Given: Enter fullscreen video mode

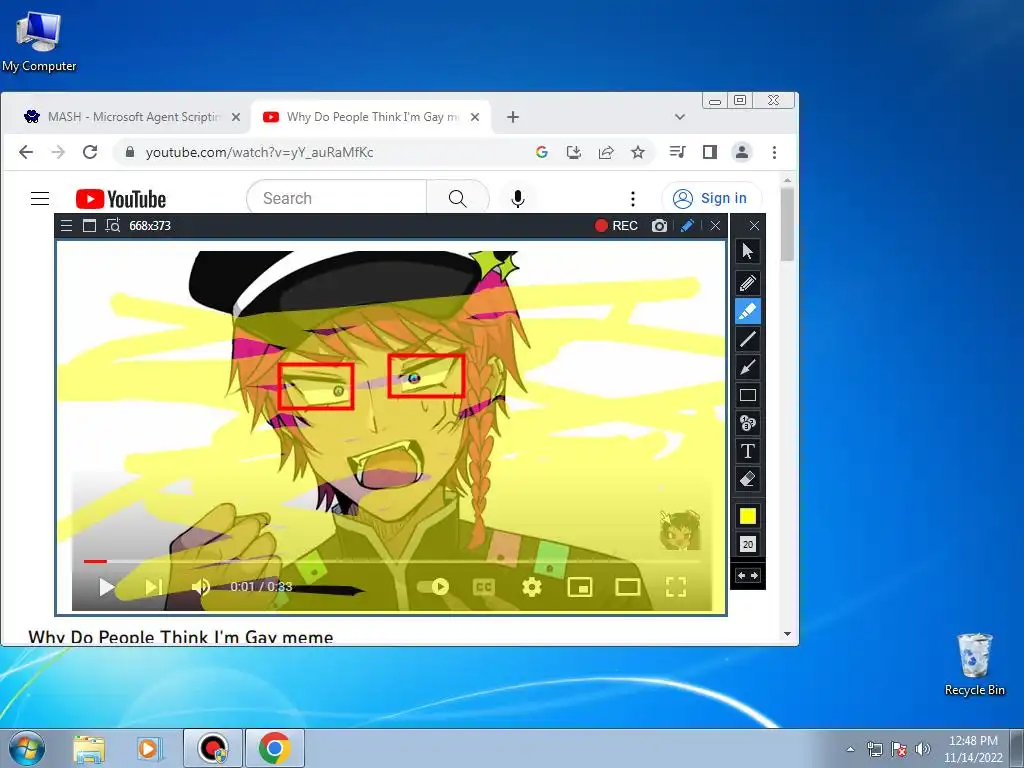Looking at the screenshot, I should pyautogui.click(x=676, y=587).
